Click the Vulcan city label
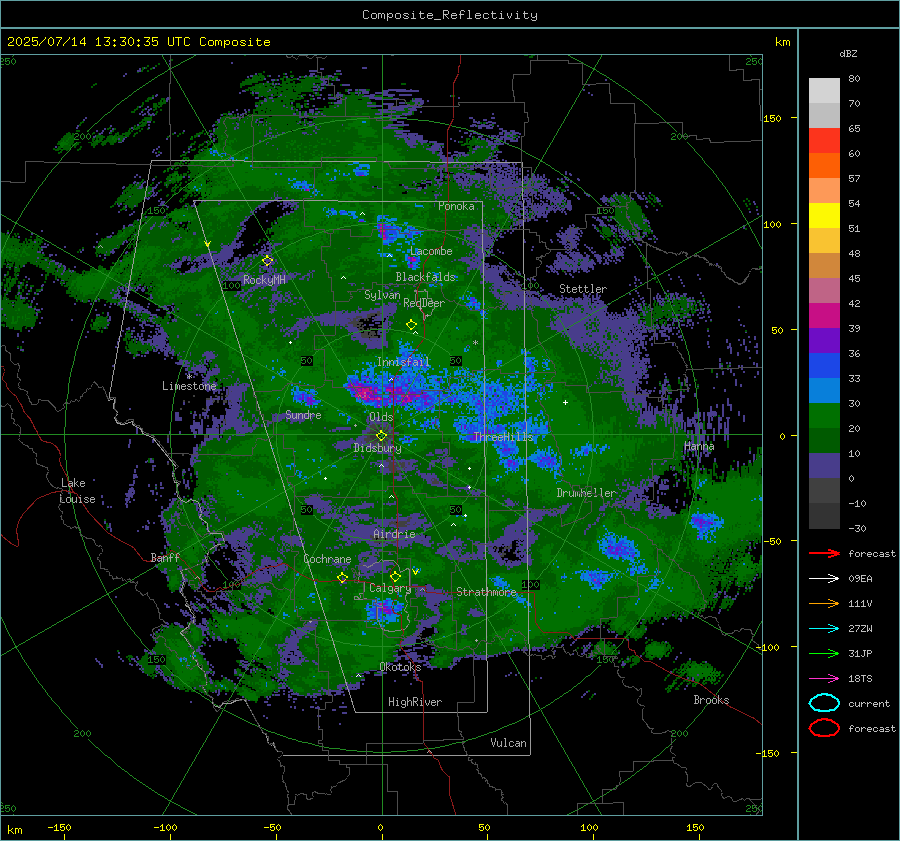This screenshot has height=841, width=900. (508, 743)
